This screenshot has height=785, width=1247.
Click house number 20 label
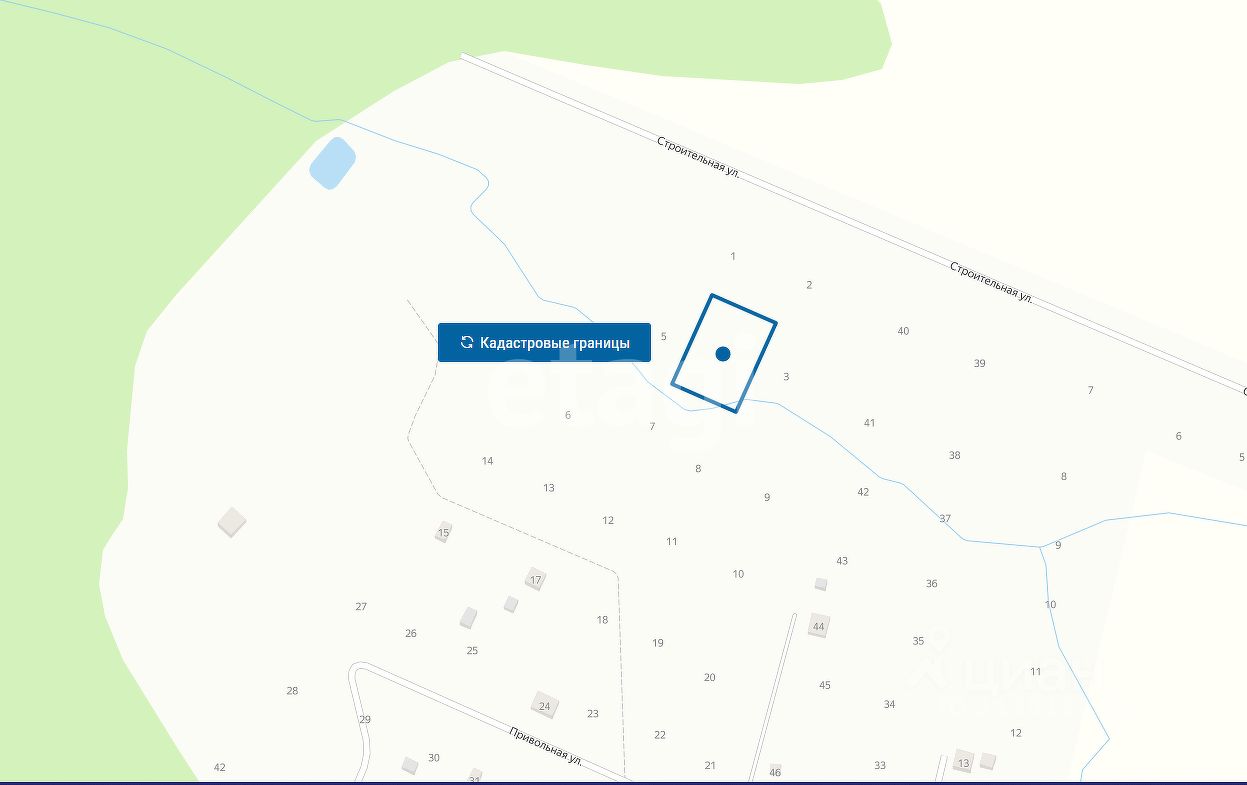click(709, 677)
